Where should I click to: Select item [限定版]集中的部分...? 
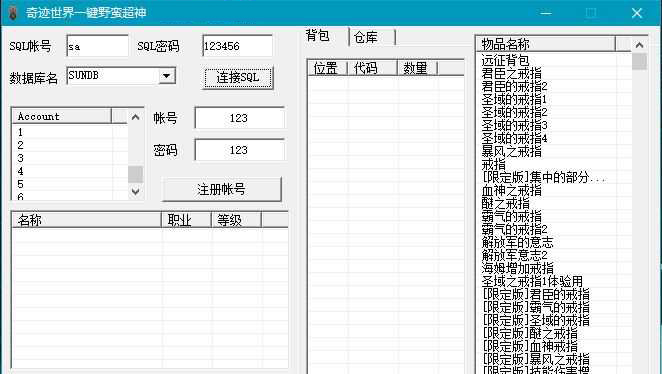click(544, 177)
